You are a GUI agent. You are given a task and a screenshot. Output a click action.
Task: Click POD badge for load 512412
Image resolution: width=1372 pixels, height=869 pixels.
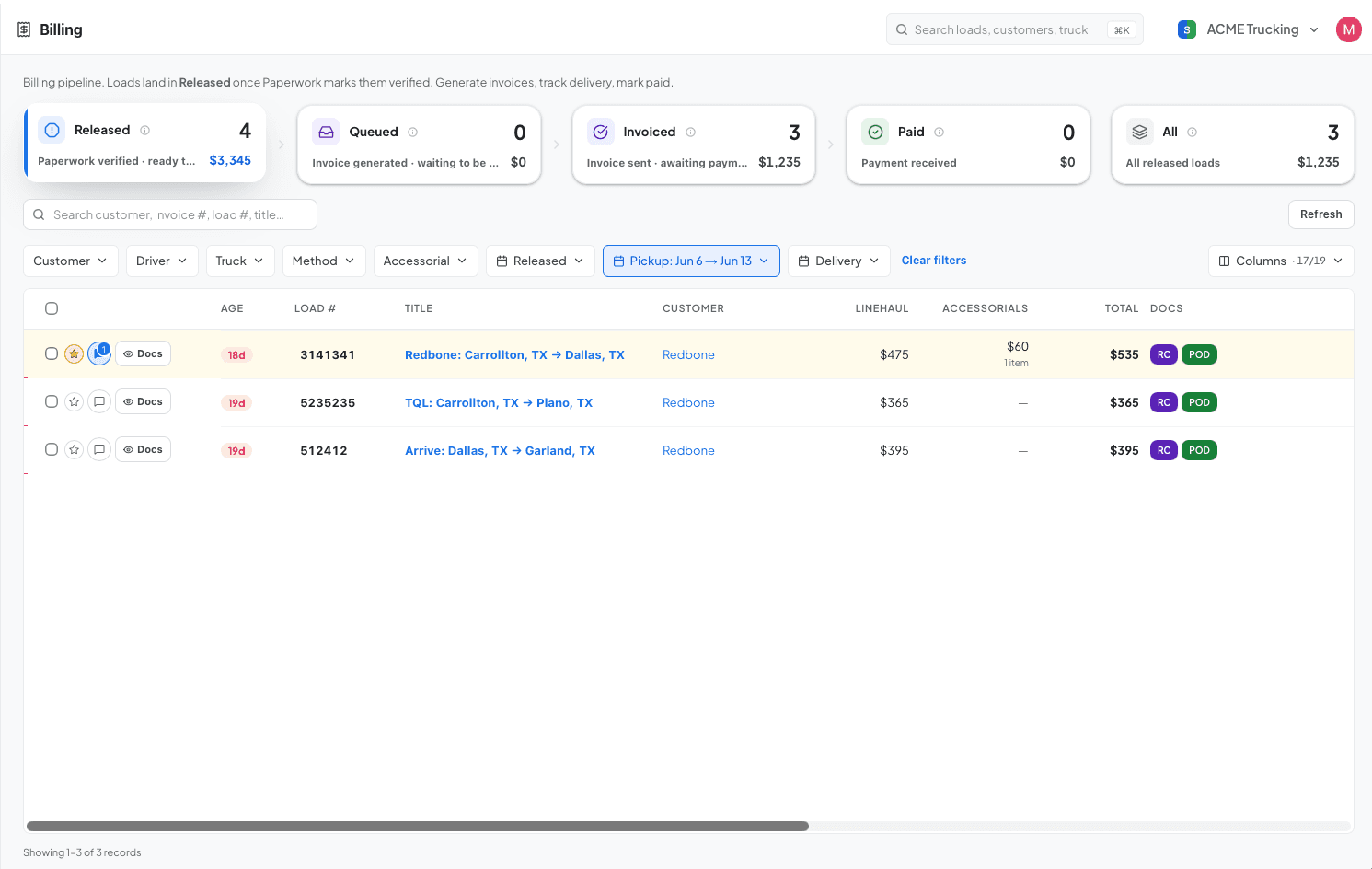[x=1199, y=450]
